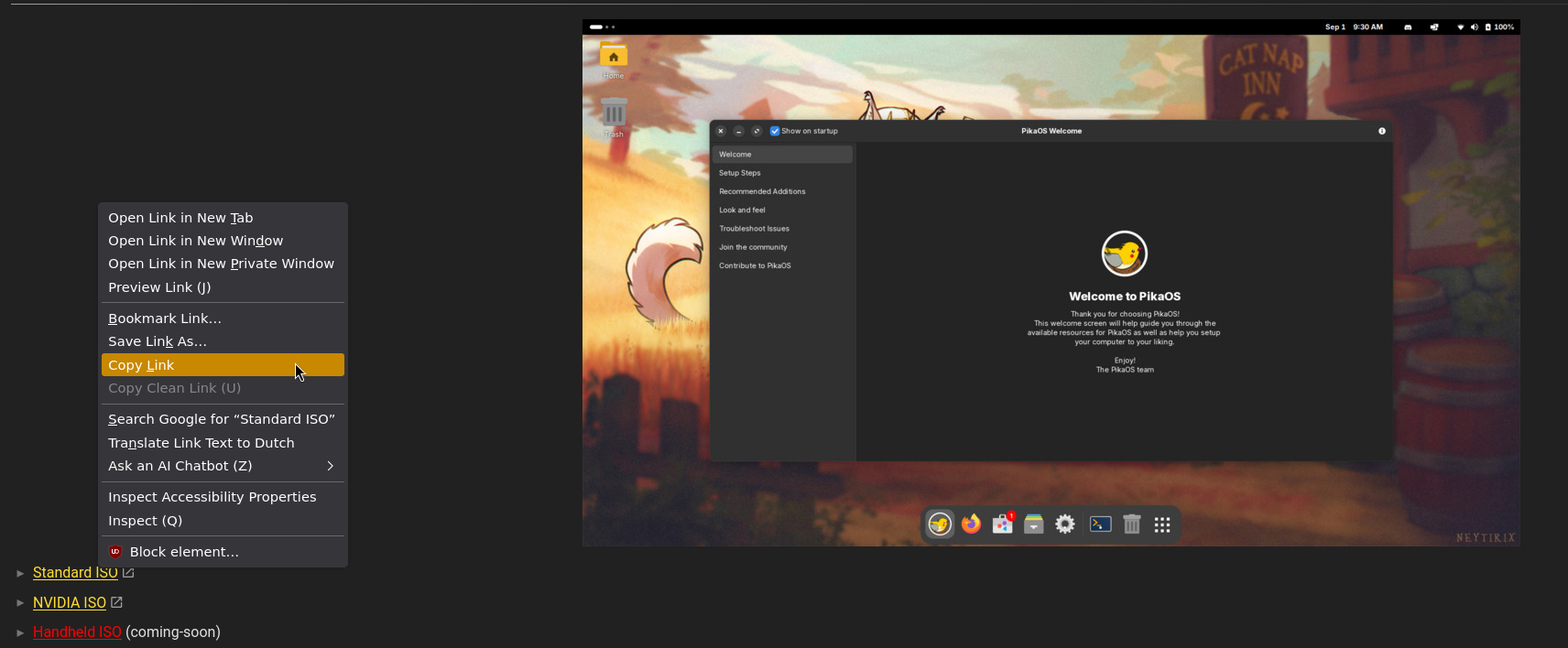
Task: Click Block element… menu entry
Action: (223, 552)
